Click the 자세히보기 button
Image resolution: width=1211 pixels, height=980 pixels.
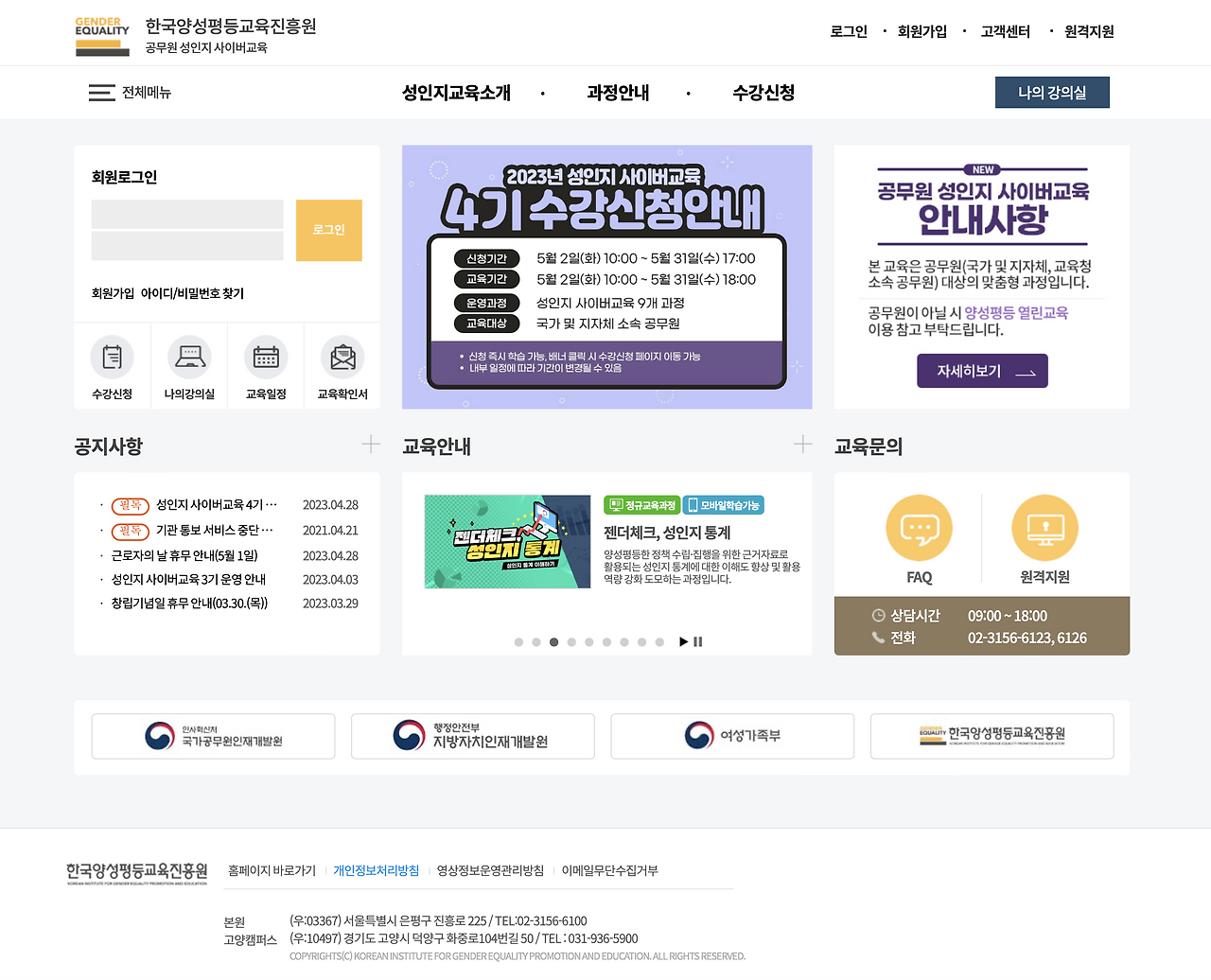pyautogui.click(x=981, y=371)
